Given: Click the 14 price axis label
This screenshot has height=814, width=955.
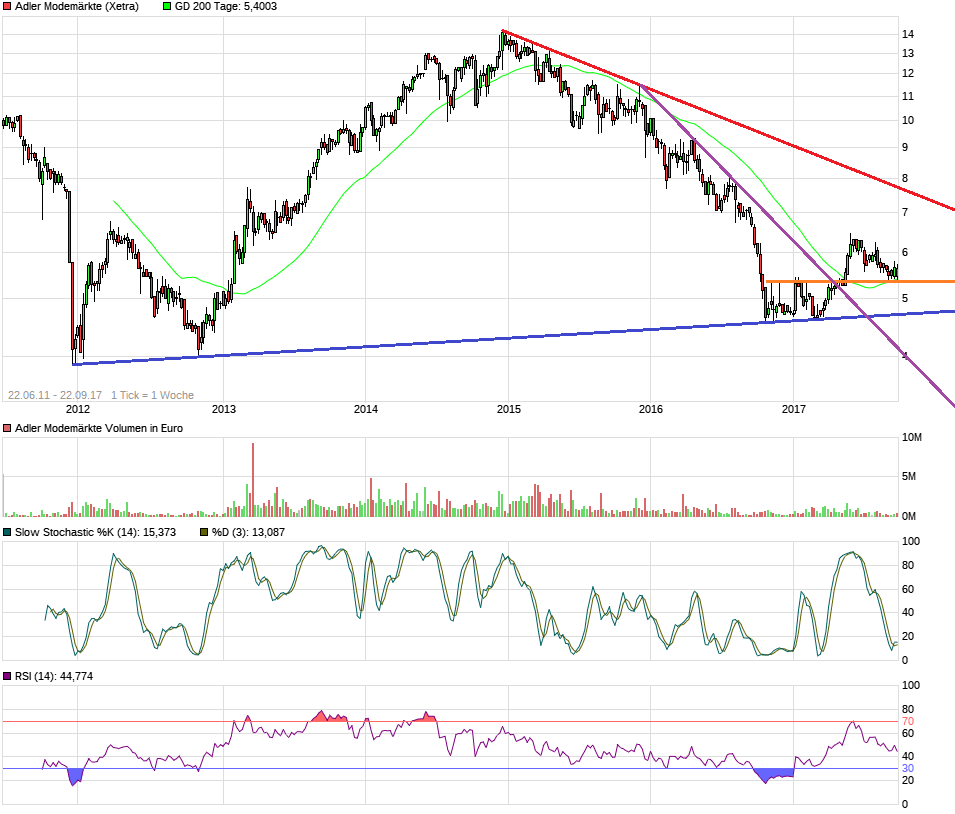Looking at the screenshot, I should 909,34.
